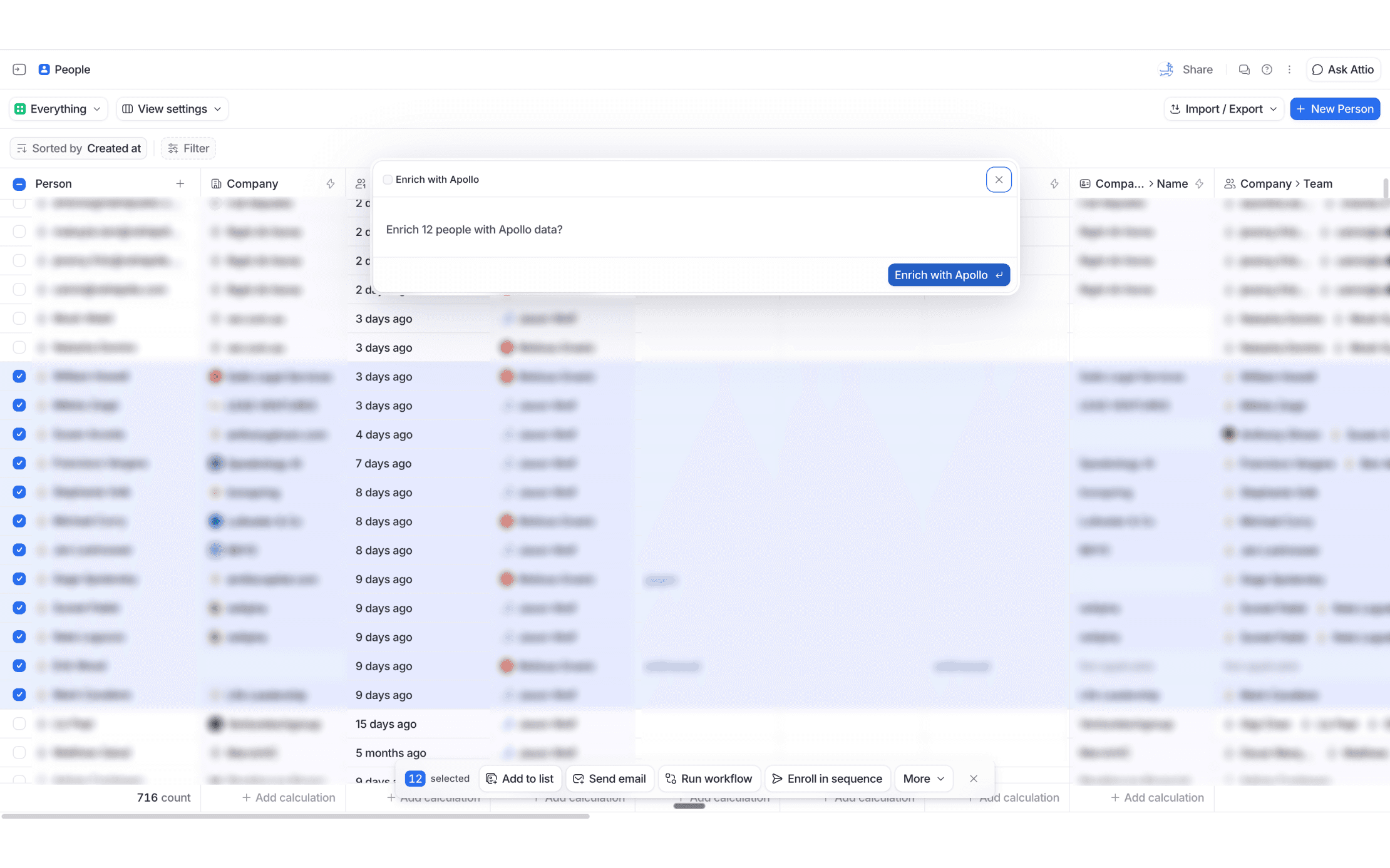Image resolution: width=1390 pixels, height=868 pixels.
Task: Confirm with Enrich with Apollo button
Action: [948, 275]
